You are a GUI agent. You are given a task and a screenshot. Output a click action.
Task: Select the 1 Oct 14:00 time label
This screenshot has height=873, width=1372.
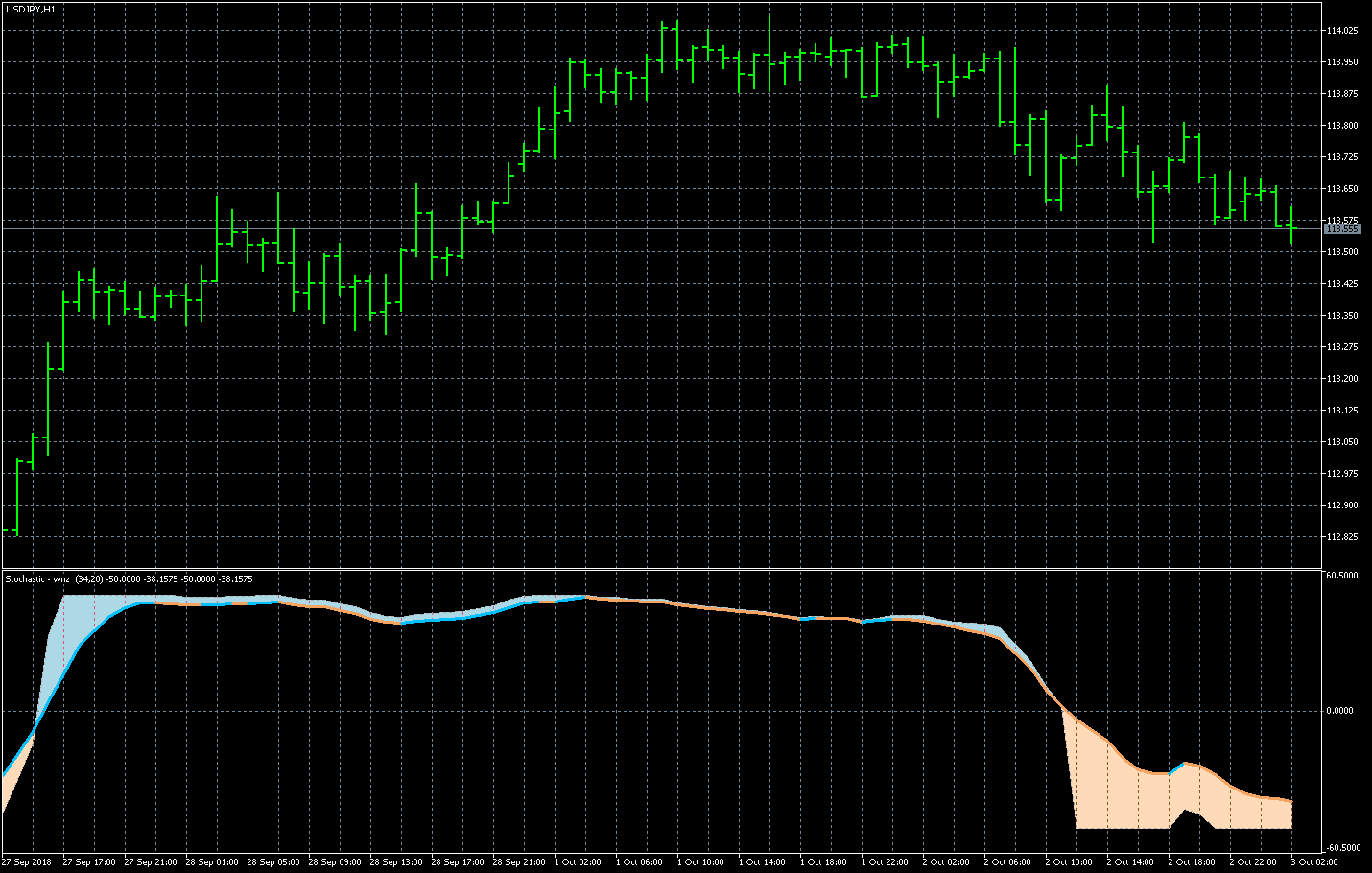(x=762, y=862)
